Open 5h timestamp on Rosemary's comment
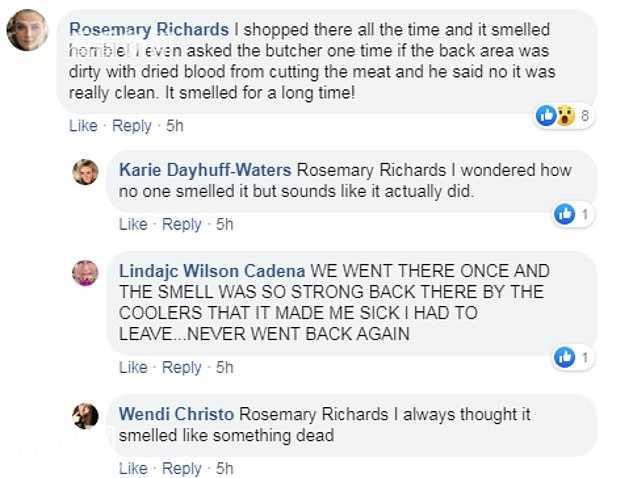 tap(175, 126)
